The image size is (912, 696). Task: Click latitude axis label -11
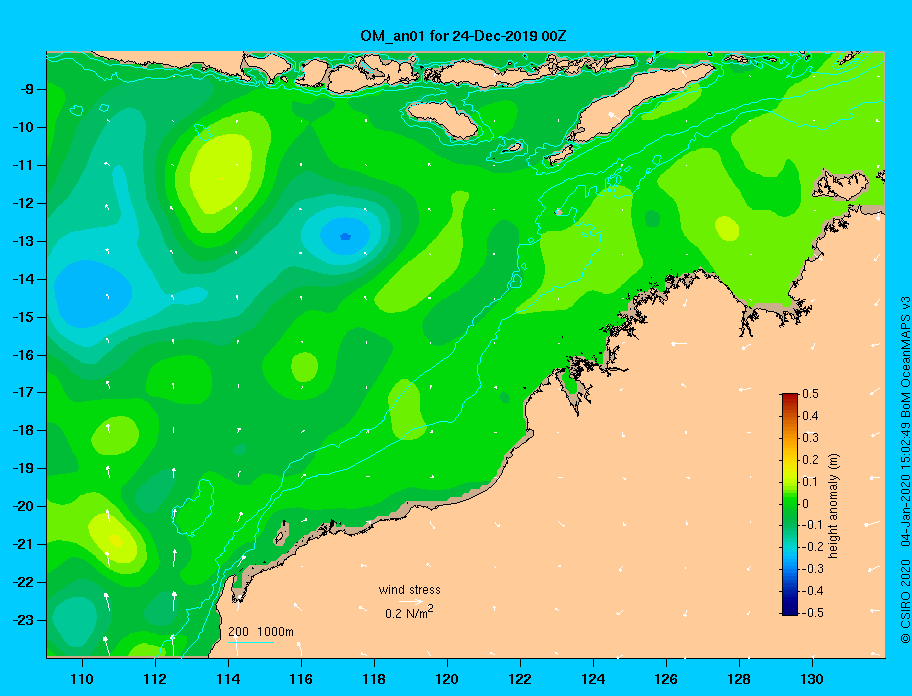click(x=23, y=166)
